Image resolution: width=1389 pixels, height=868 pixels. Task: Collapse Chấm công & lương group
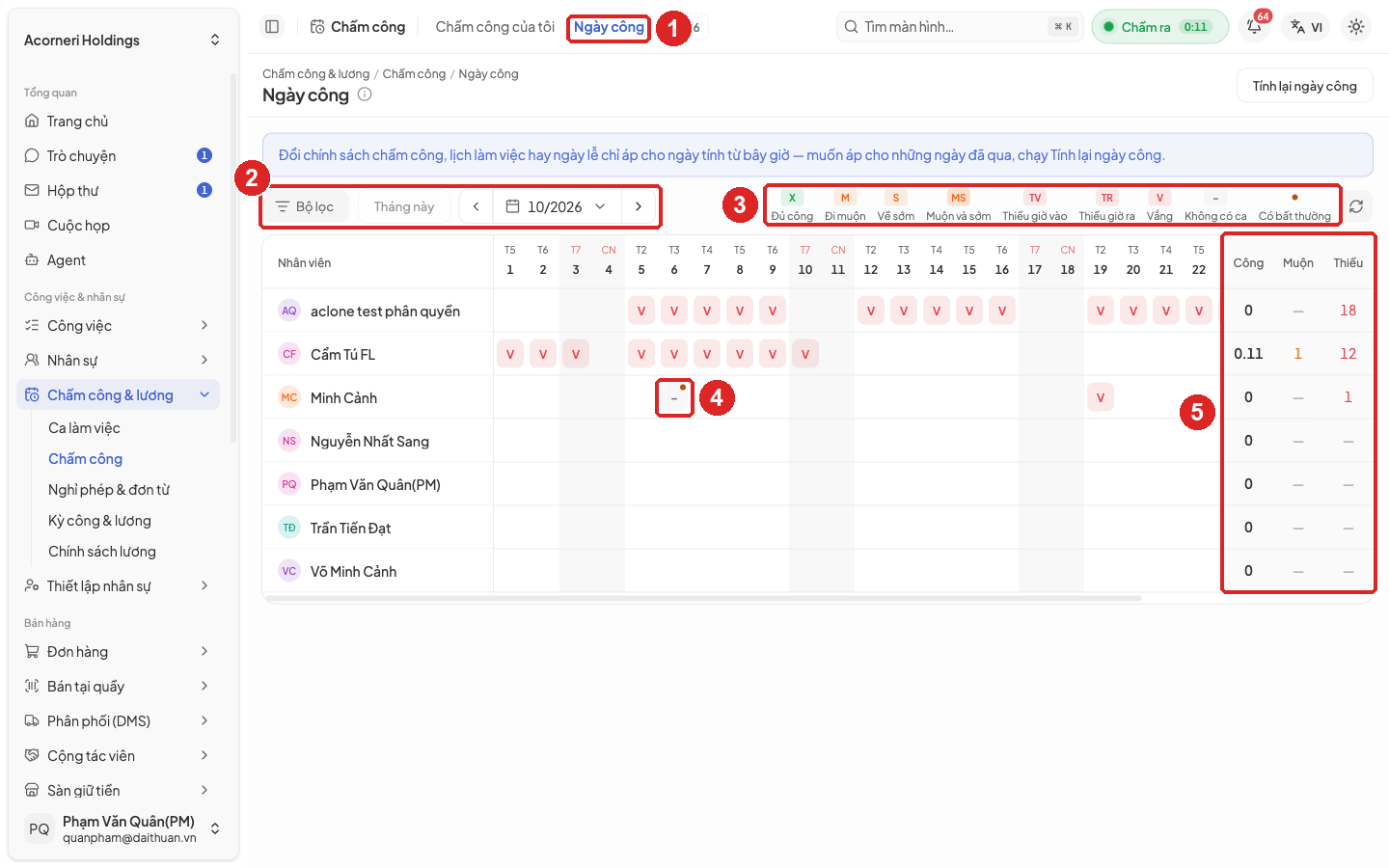(x=118, y=395)
